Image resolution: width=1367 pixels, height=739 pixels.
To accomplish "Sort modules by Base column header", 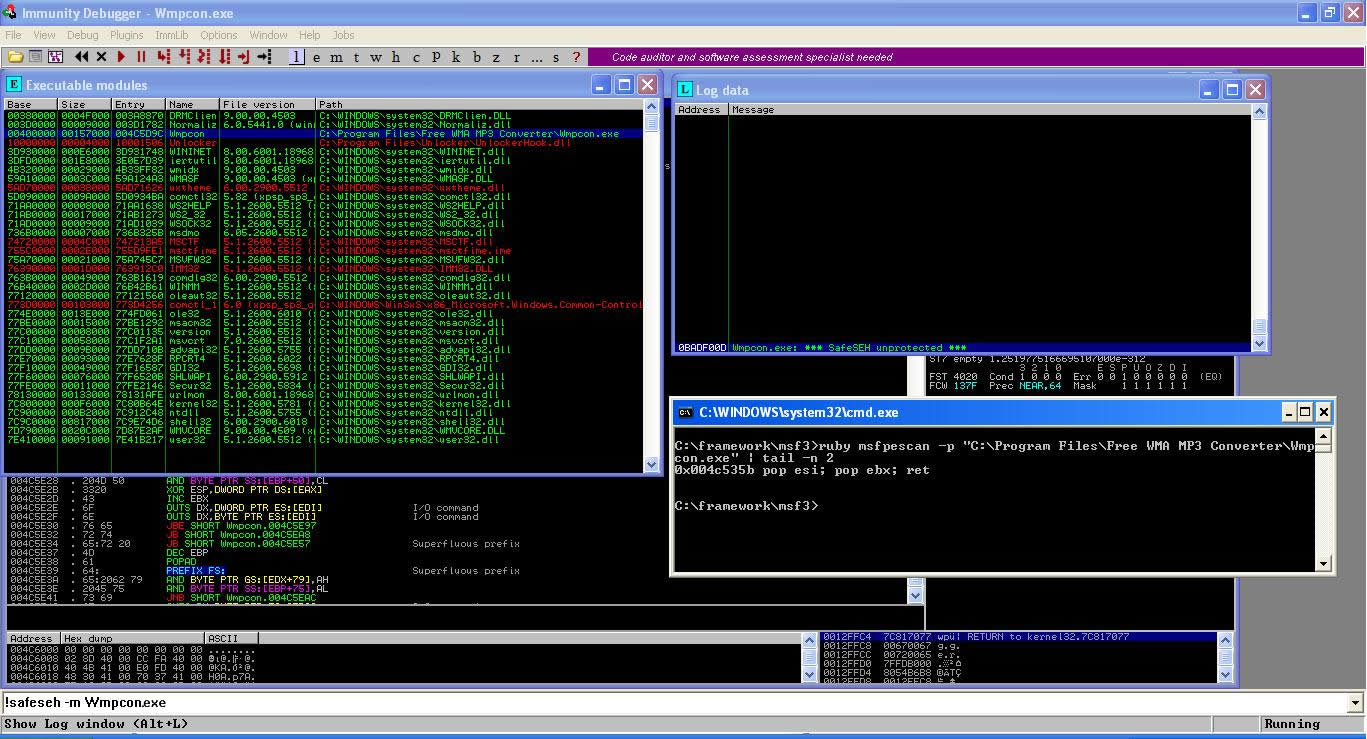I will click(31, 104).
